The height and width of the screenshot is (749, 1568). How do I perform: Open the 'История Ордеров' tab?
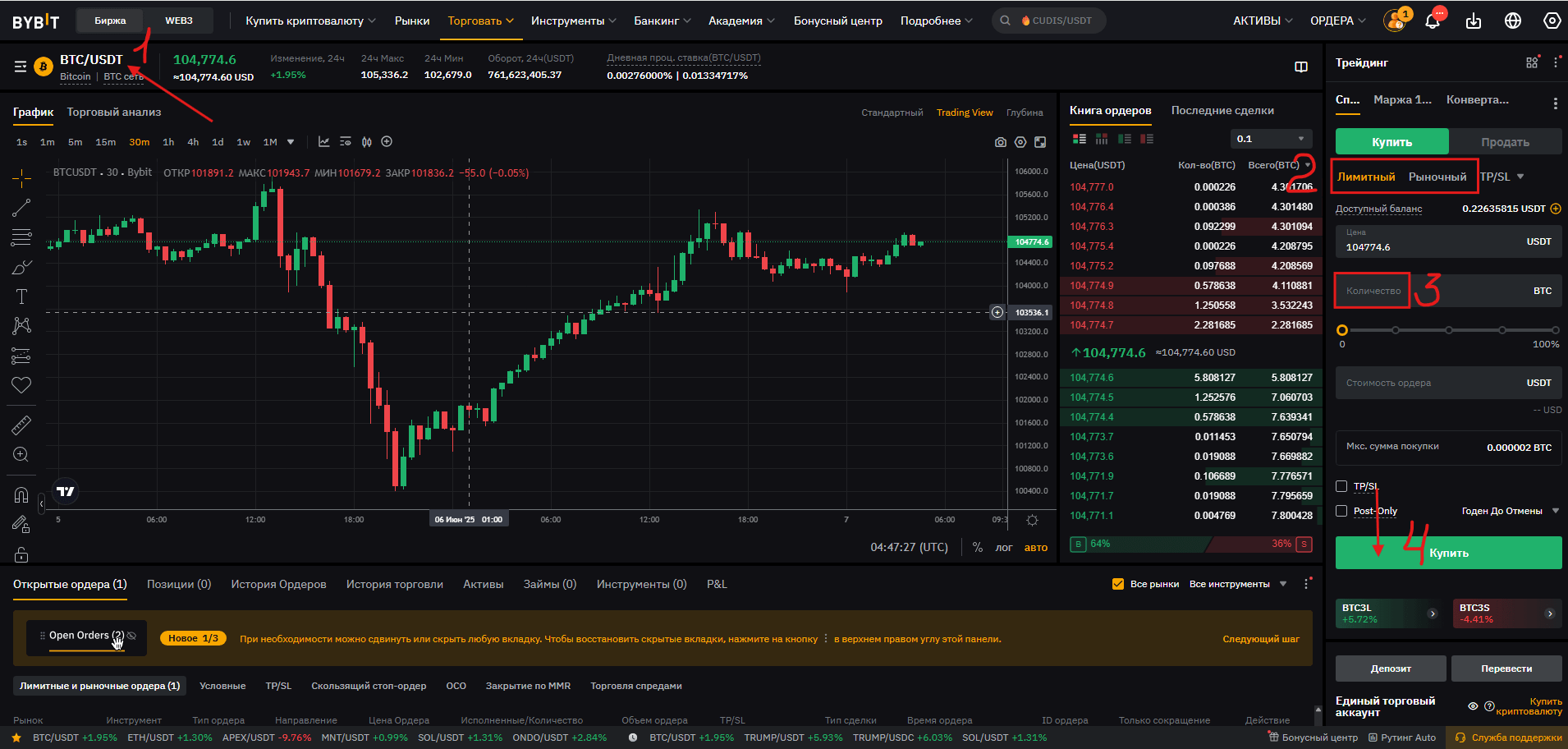tap(278, 584)
